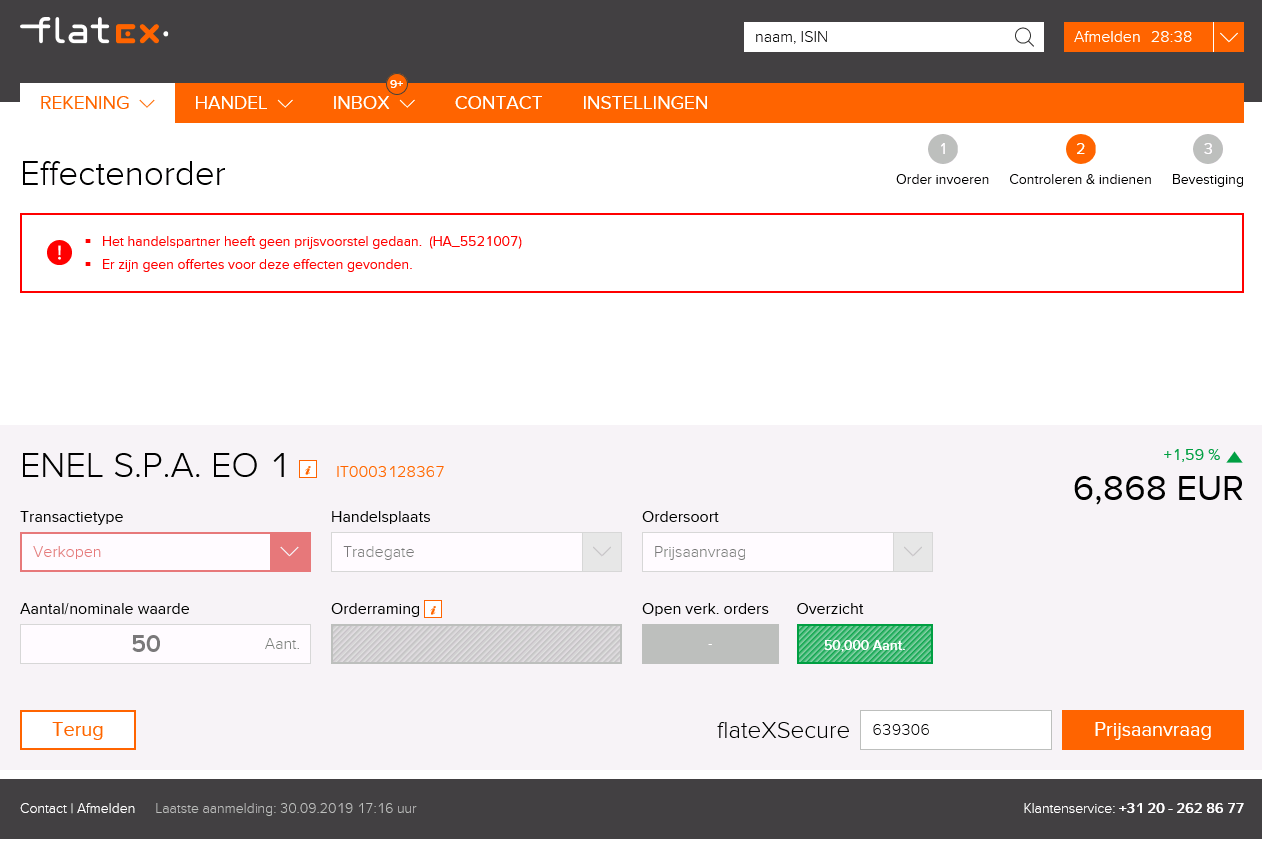This screenshot has width=1262, height=841.
Task: Expand the Afmelden dropdown arrow
Action: click(1229, 37)
